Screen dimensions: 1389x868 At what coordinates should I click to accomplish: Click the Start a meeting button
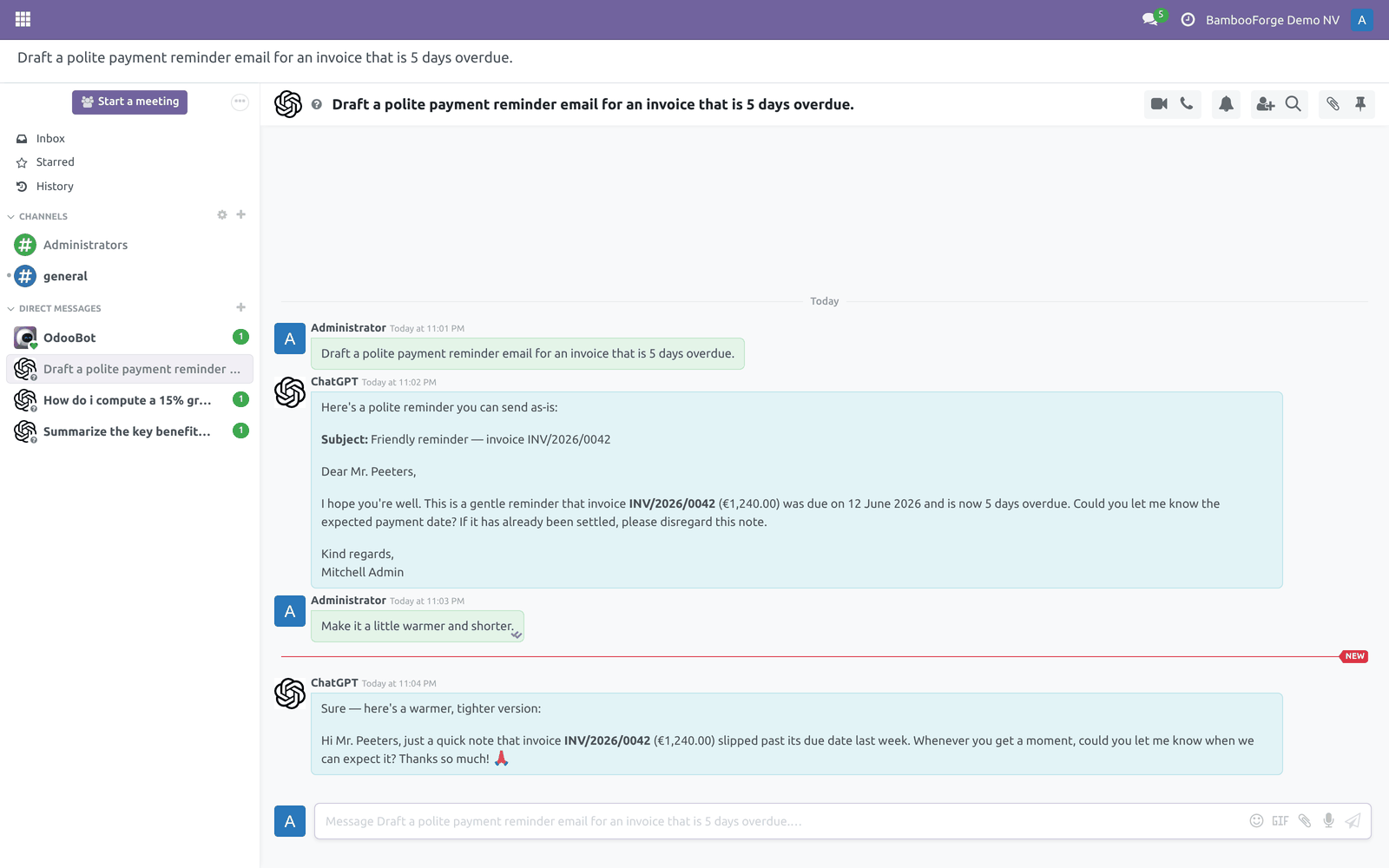point(129,102)
